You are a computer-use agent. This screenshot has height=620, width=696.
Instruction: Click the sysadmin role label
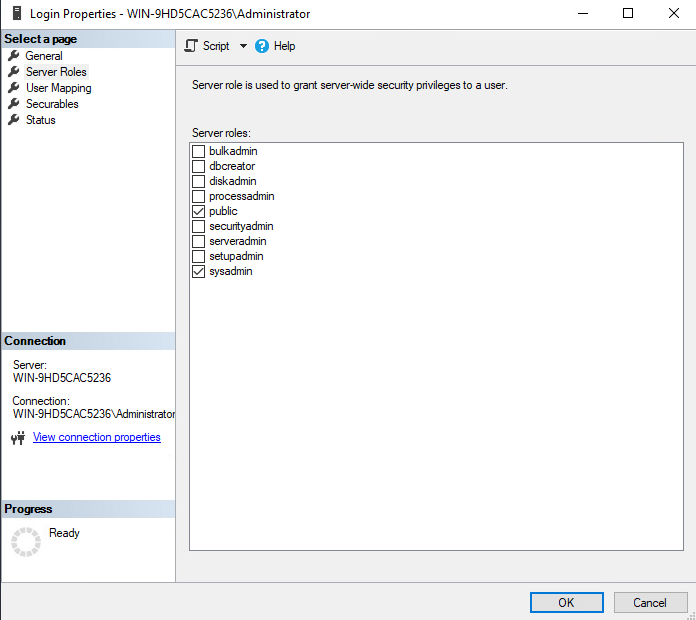tap(230, 271)
